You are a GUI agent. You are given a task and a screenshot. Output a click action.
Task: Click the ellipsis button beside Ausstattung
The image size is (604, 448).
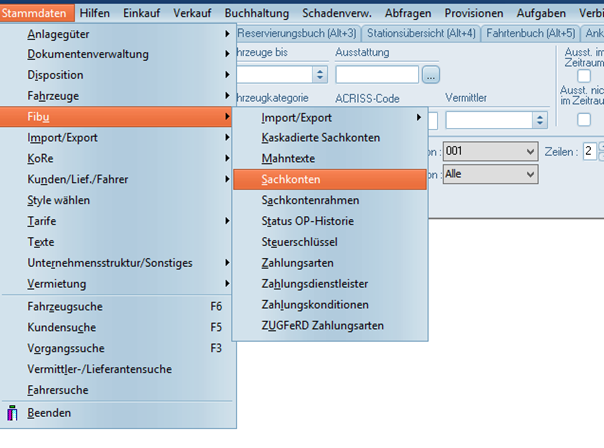(x=431, y=74)
